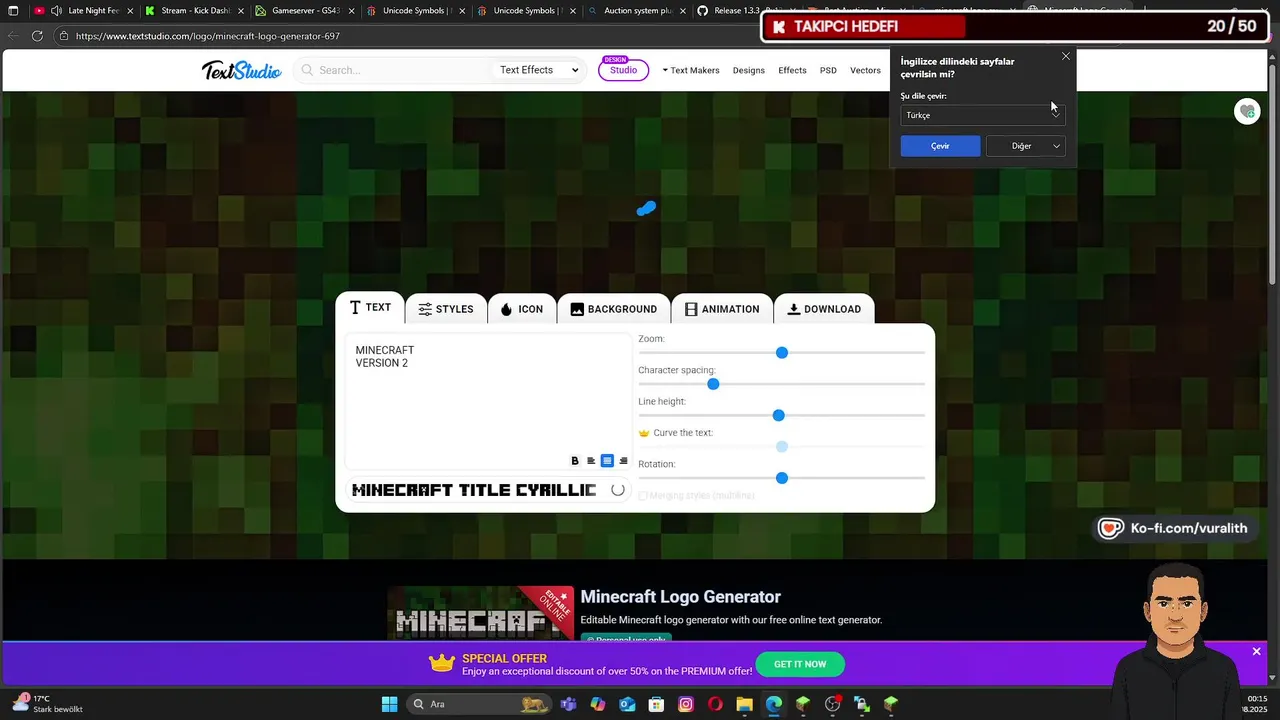Switch to Stream - Kick Dashboard tab
The height and width of the screenshot is (720, 1280).
194,11
